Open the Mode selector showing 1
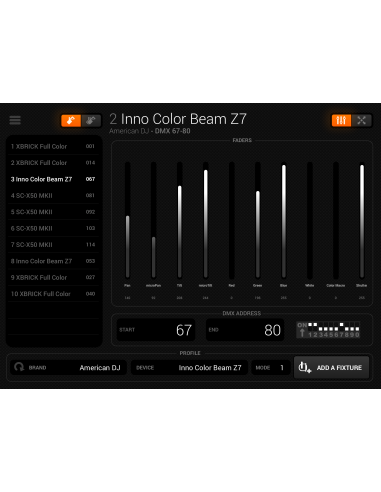The height and width of the screenshot is (492, 381). click(271, 367)
